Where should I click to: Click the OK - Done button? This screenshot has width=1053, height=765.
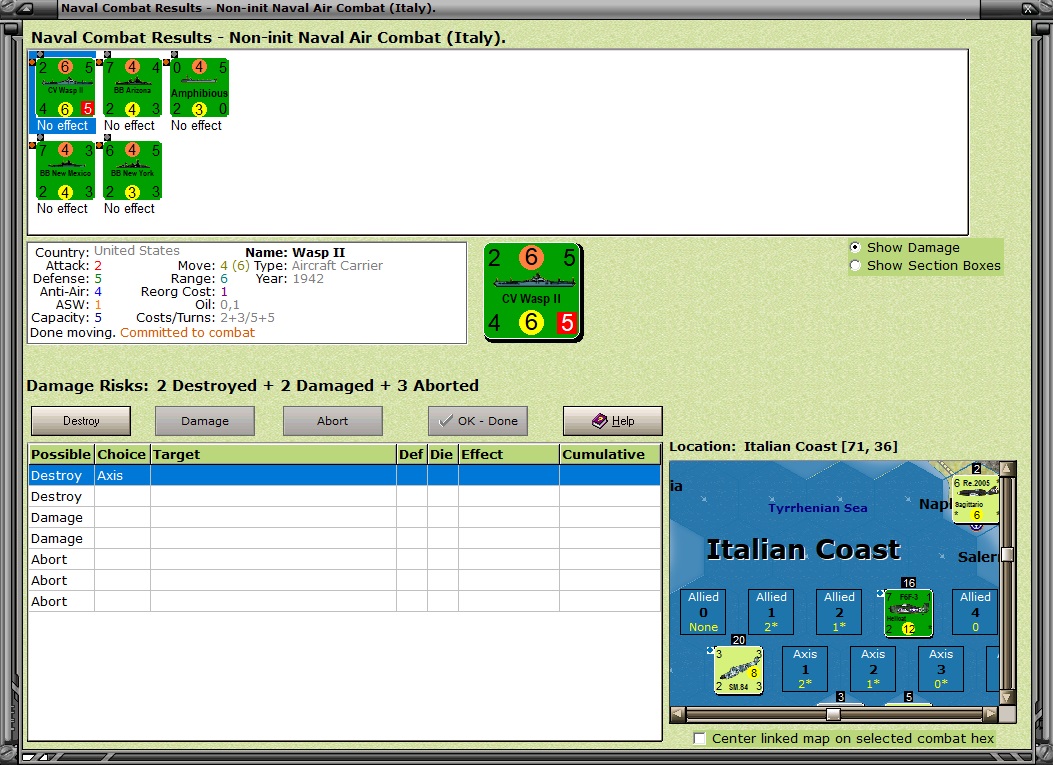click(477, 421)
